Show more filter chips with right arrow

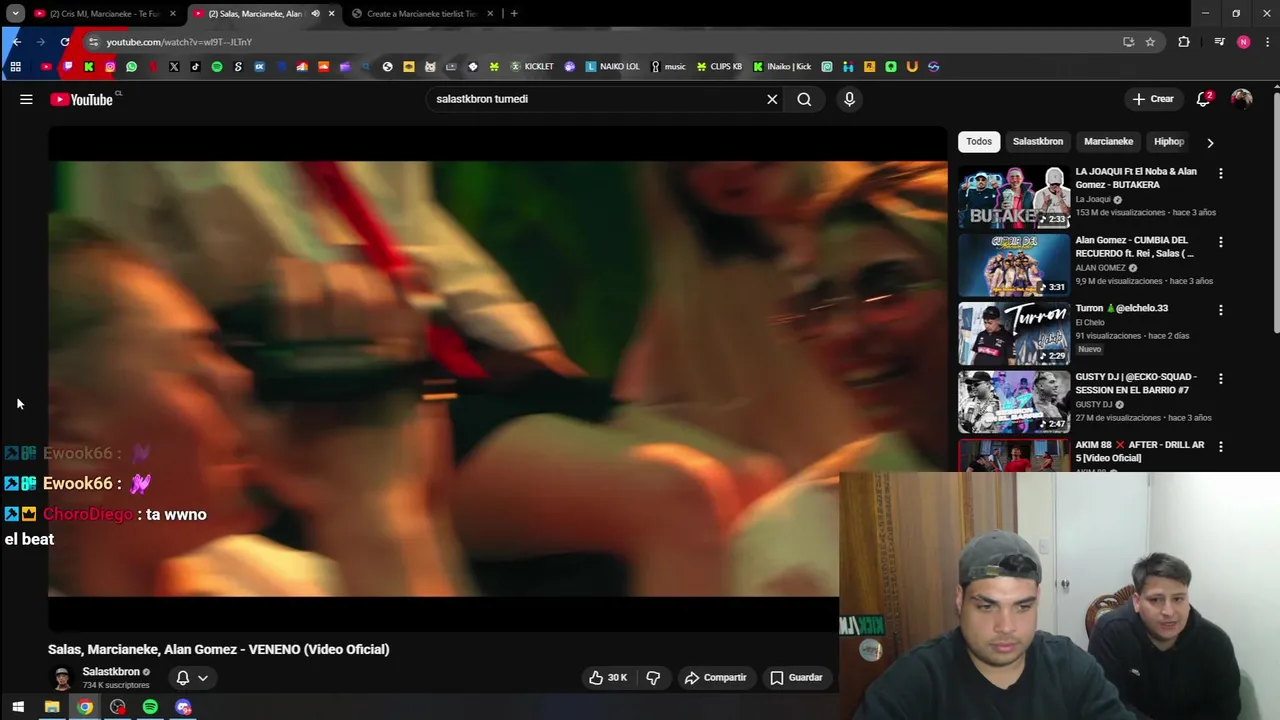1210,142
